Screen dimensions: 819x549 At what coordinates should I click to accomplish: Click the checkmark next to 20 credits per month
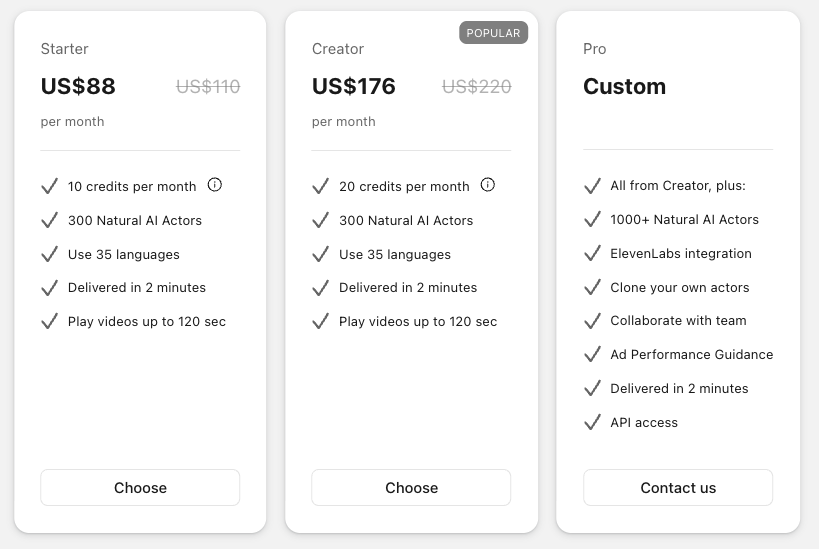pyautogui.click(x=320, y=186)
